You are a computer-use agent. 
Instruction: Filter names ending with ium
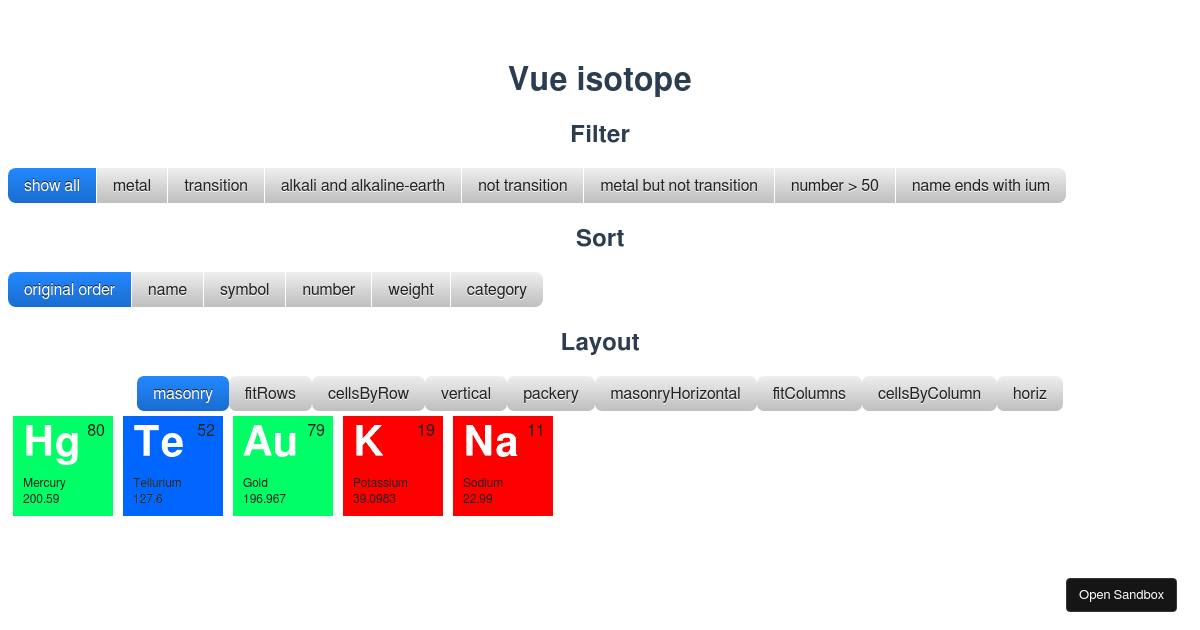tap(980, 185)
